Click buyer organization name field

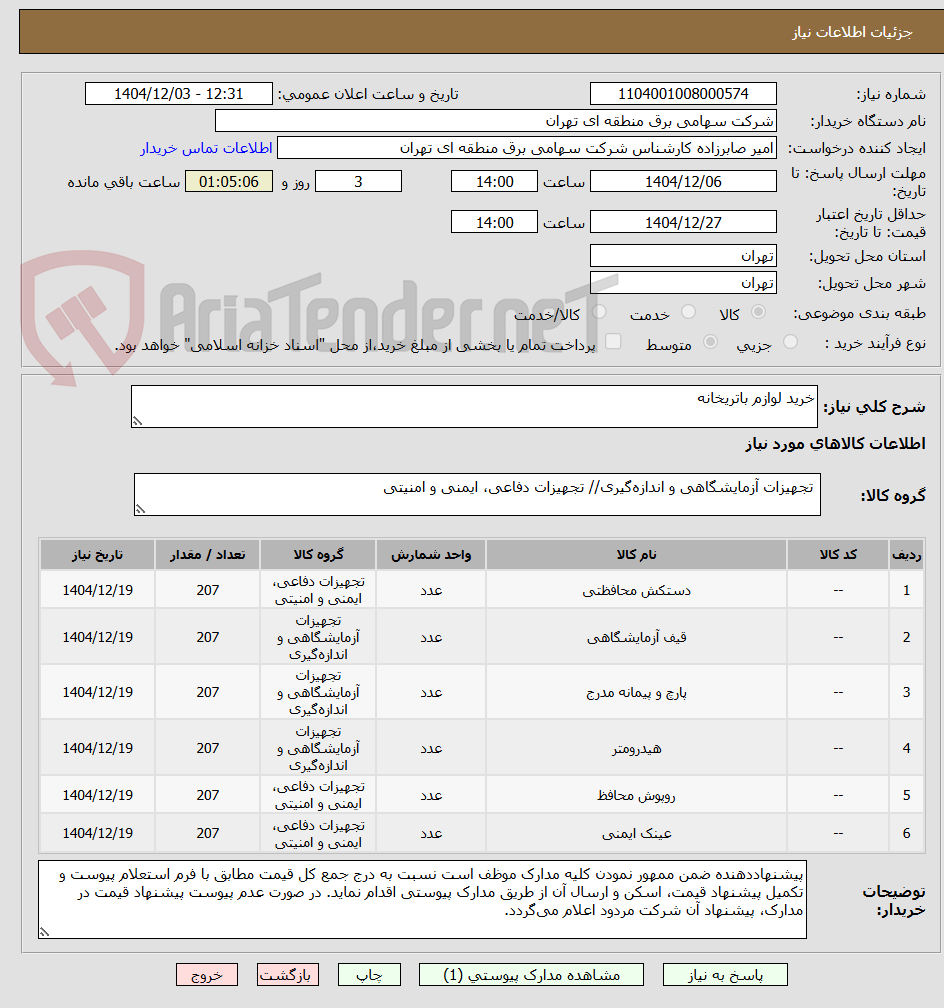pos(496,121)
